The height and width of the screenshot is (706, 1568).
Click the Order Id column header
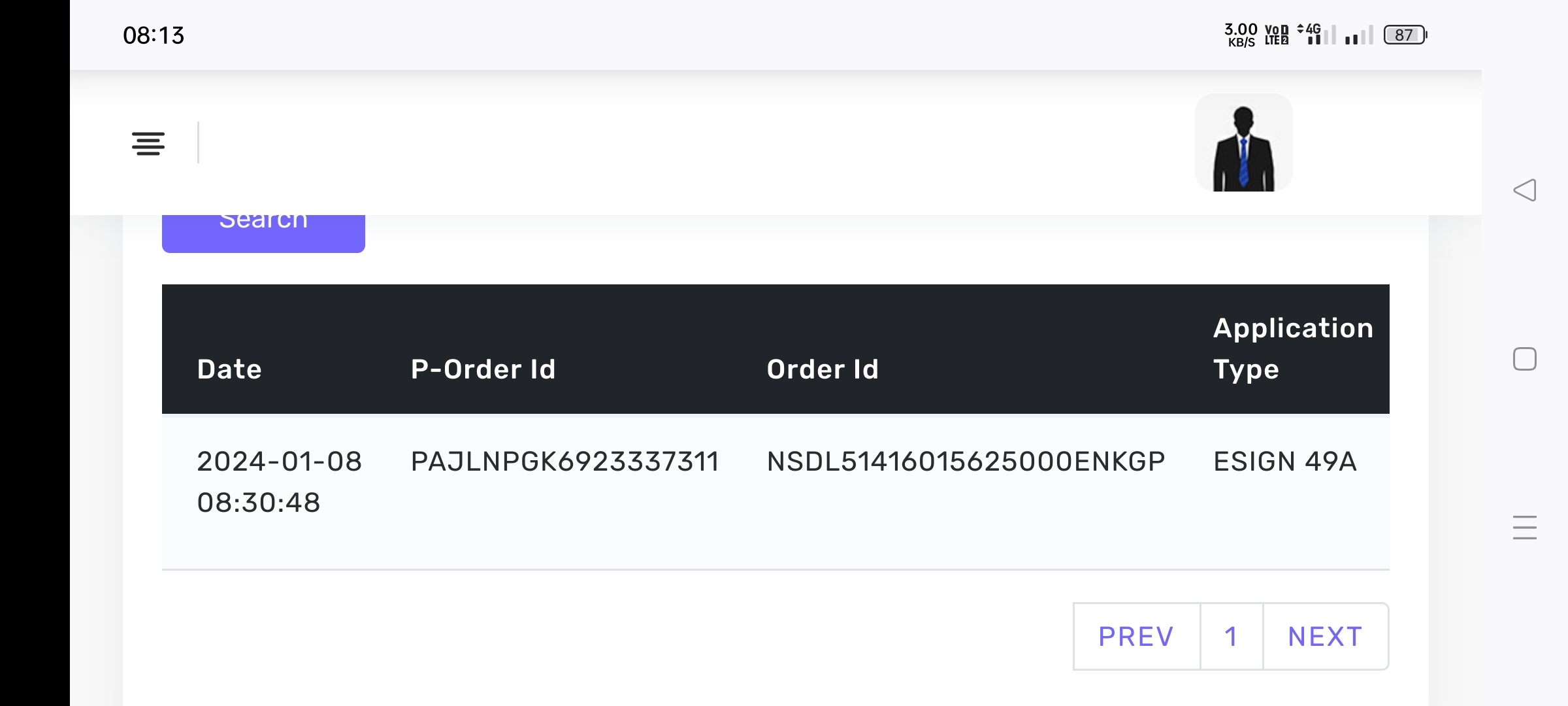(823, 369)
